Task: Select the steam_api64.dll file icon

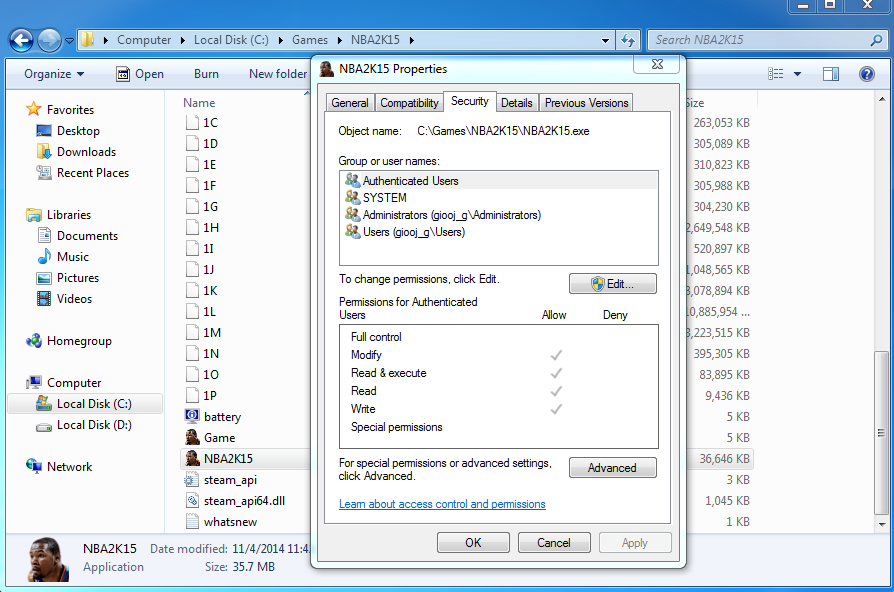Action: (192, 501)
